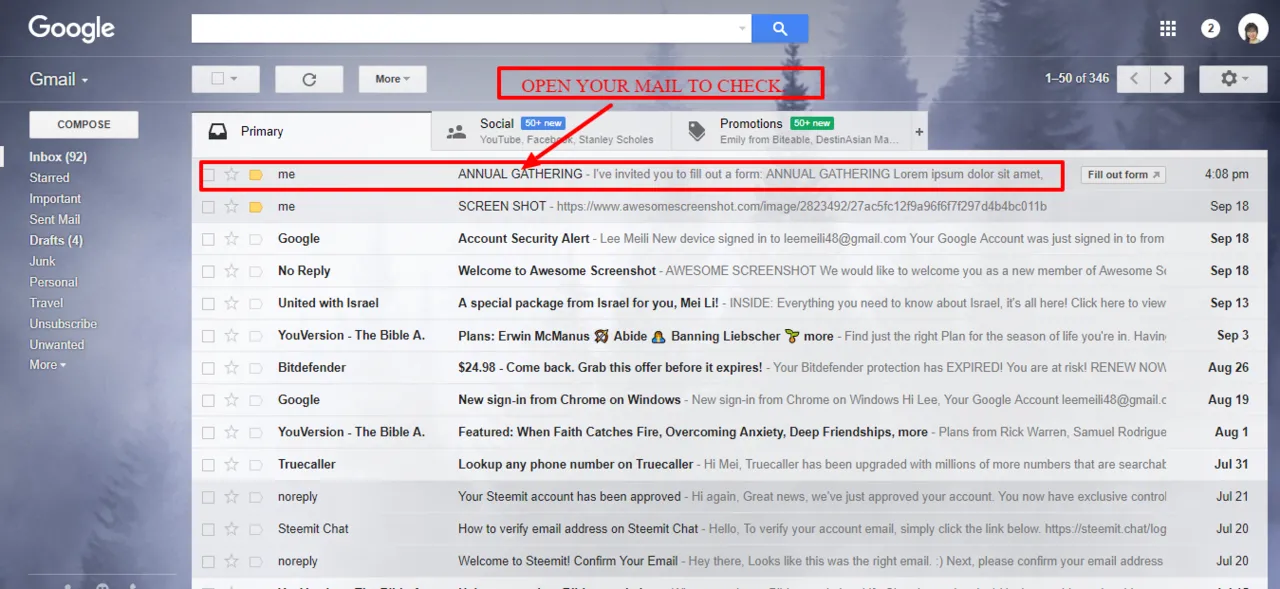The width and height of the screenshot is (1280, 589).
Task: Check the Bitdefender email row
Action: click(209, 368)
